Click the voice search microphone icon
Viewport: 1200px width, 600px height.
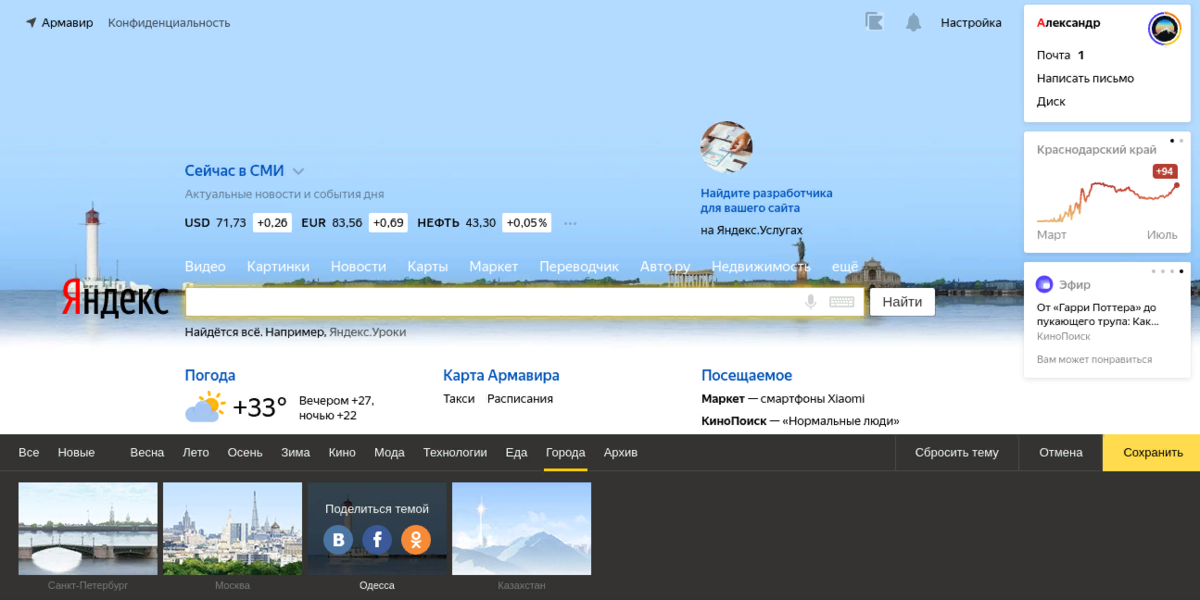(x=811, y=302)
